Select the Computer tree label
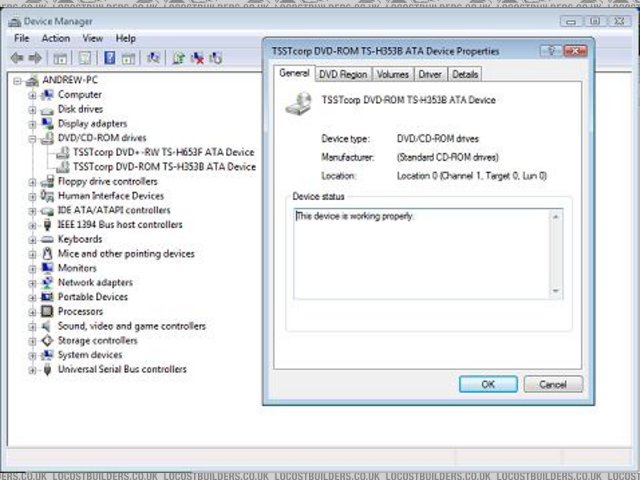Viewport: 640px width, 480px height. 80,95
